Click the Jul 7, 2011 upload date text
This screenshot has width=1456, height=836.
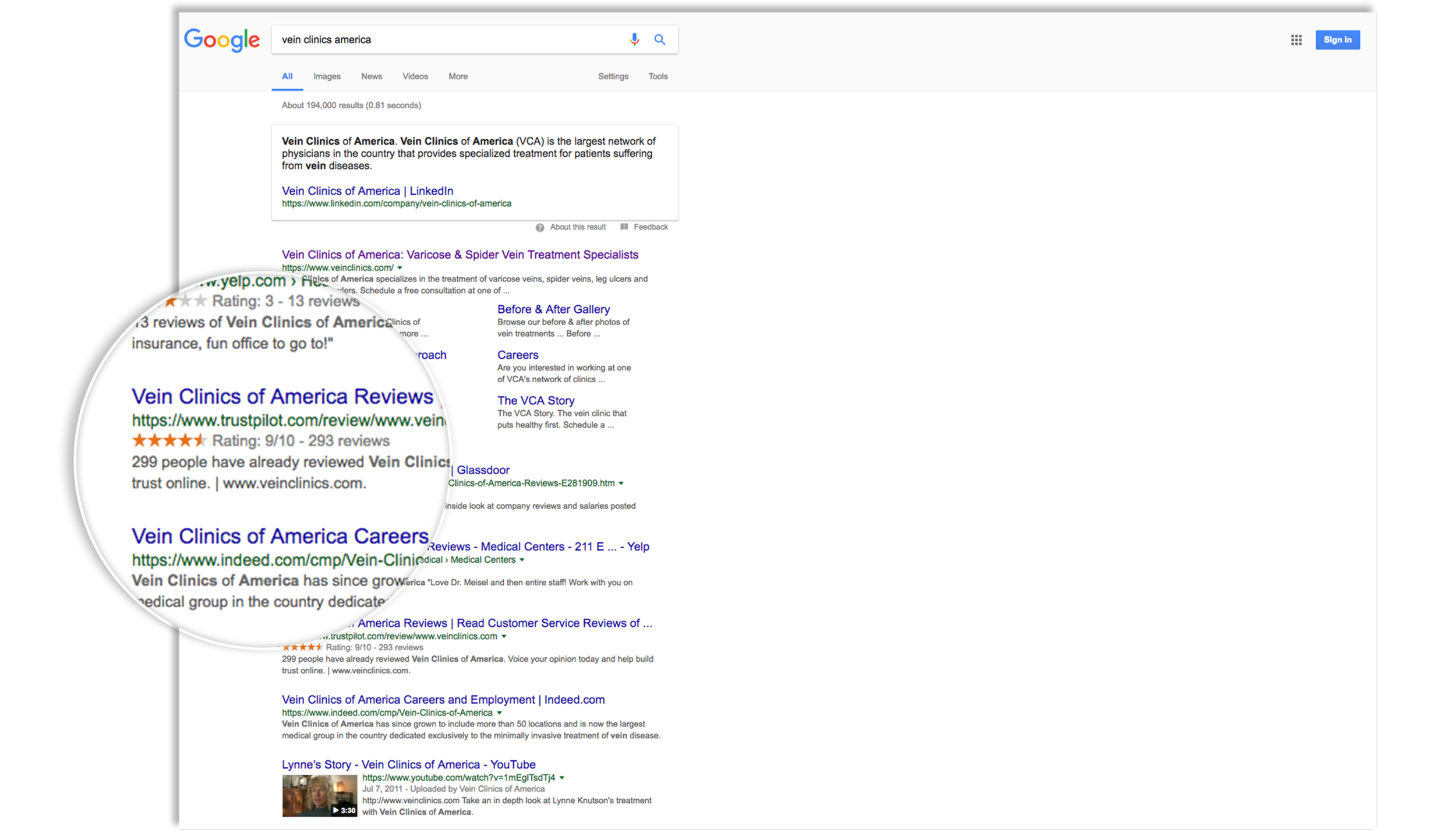[382, 789]
